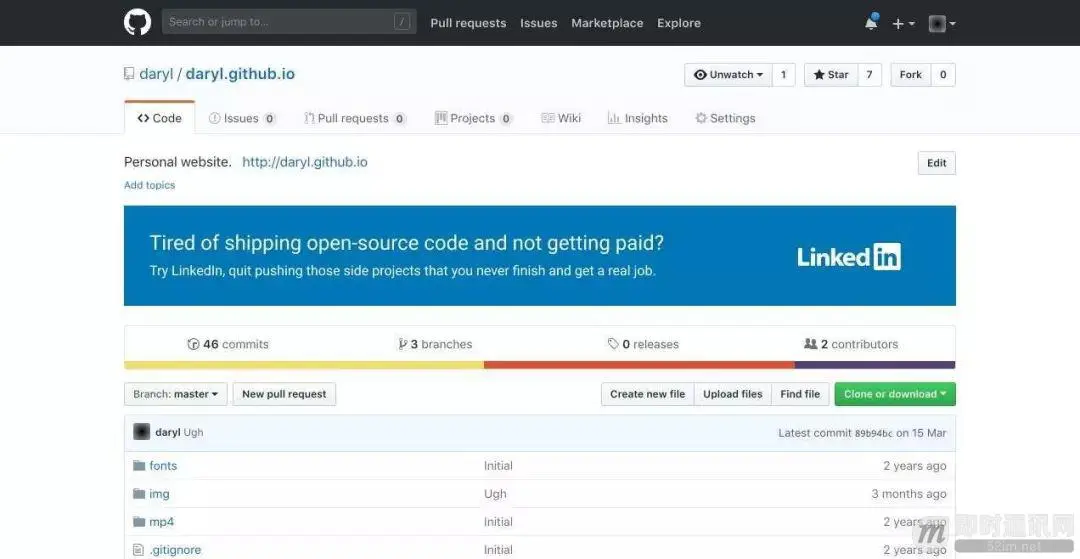Click the LinkedIn ad banner headline
This screenshot has height=559, width=1080.
click(406, 243)
